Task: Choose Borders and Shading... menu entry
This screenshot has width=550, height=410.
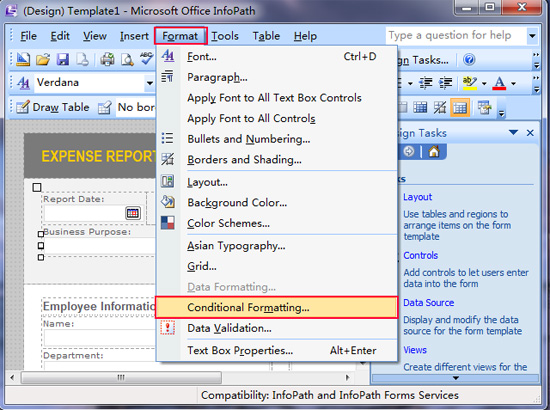Action: coord(276,160)
